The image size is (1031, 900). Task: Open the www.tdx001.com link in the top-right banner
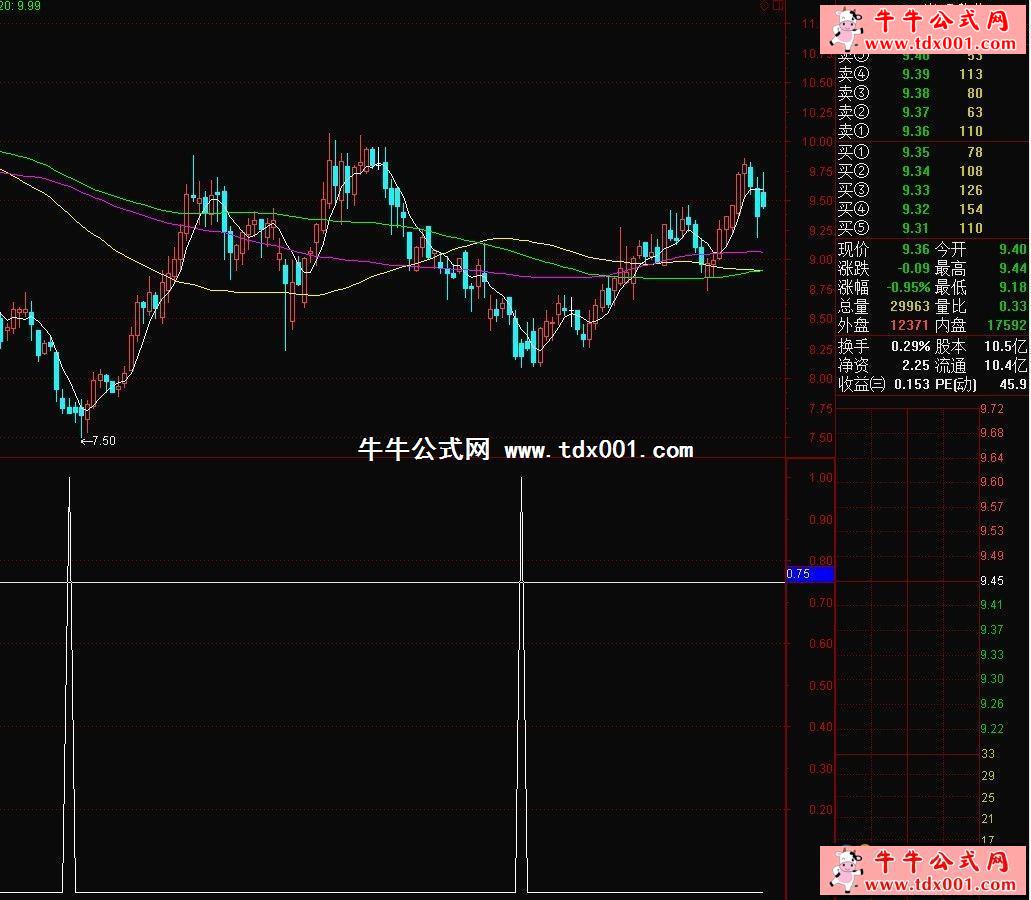point(938,44)
